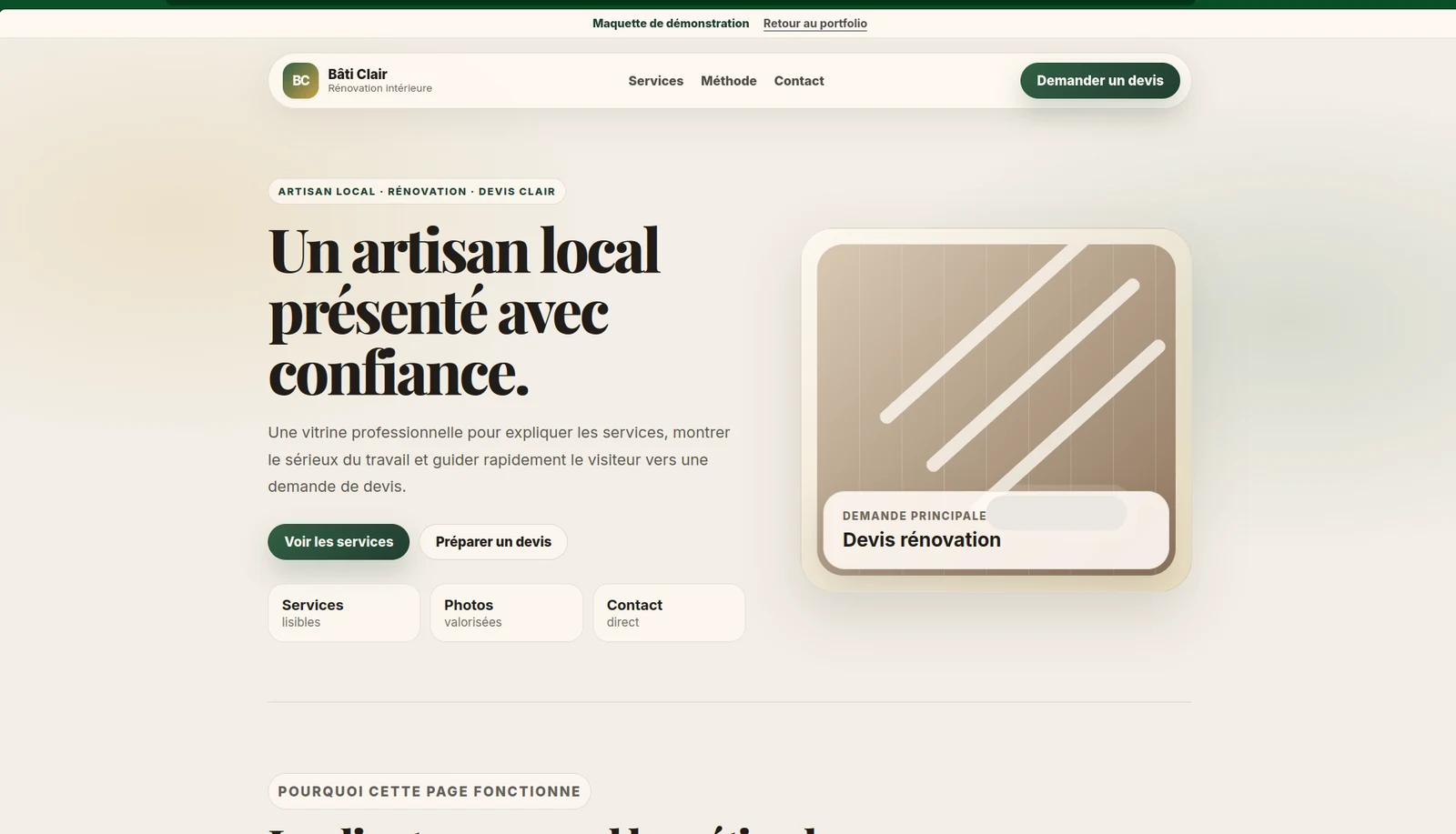This screenshot has width=1456, height=834.
Task: Click the BC logo icon
Action: coord(300,81)
